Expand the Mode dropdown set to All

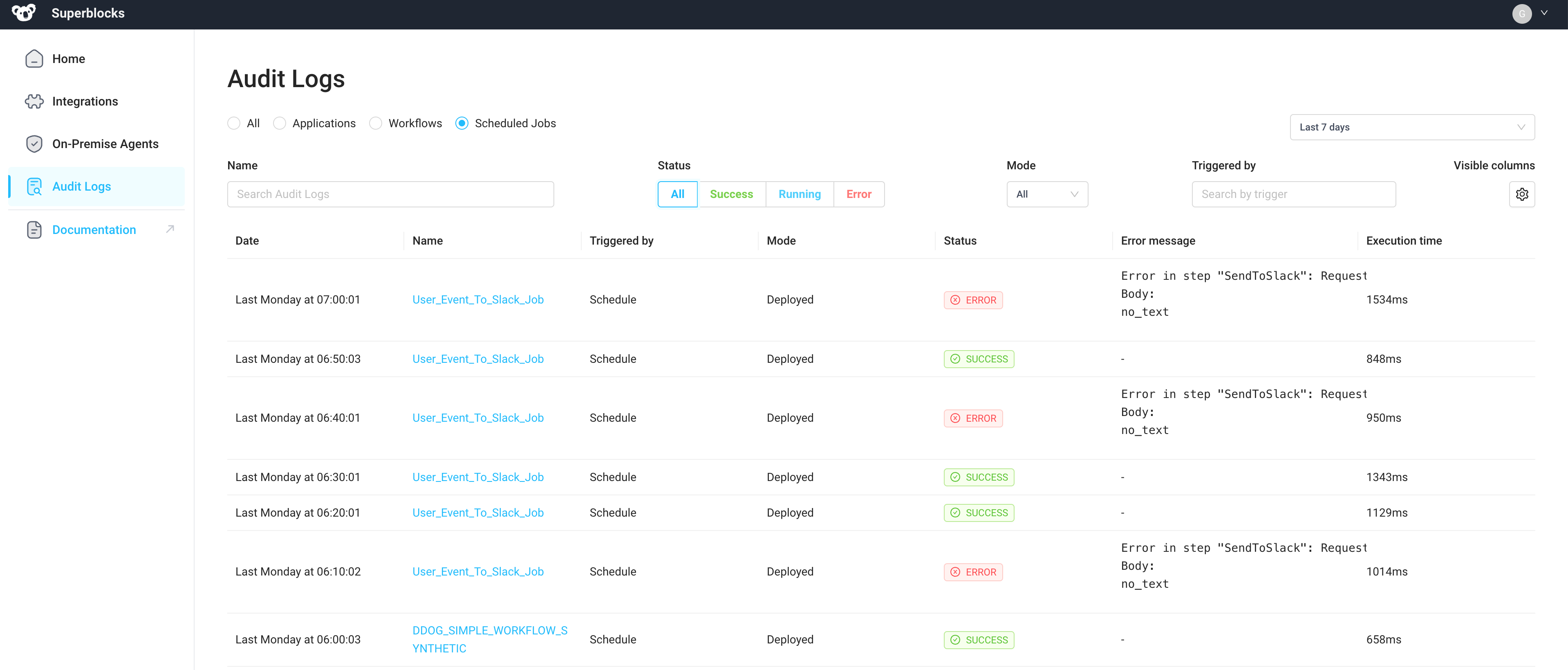[1047, 194]
